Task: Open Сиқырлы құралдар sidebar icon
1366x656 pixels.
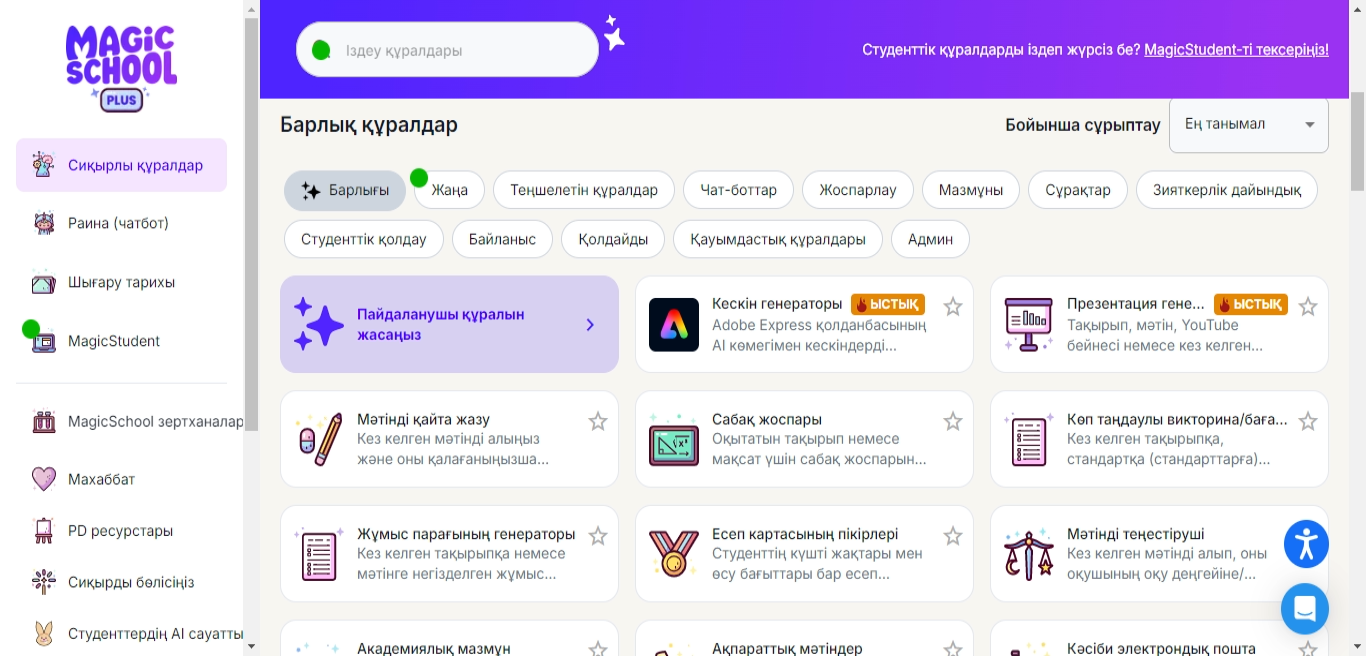Action: coord(43,165)
